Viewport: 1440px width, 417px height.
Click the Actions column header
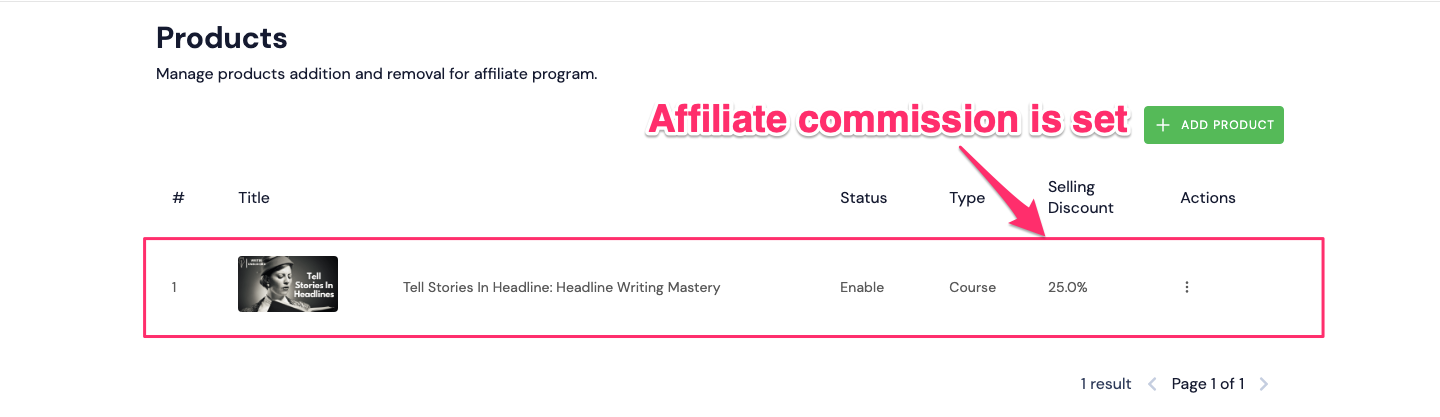[x=1208, y=197]
